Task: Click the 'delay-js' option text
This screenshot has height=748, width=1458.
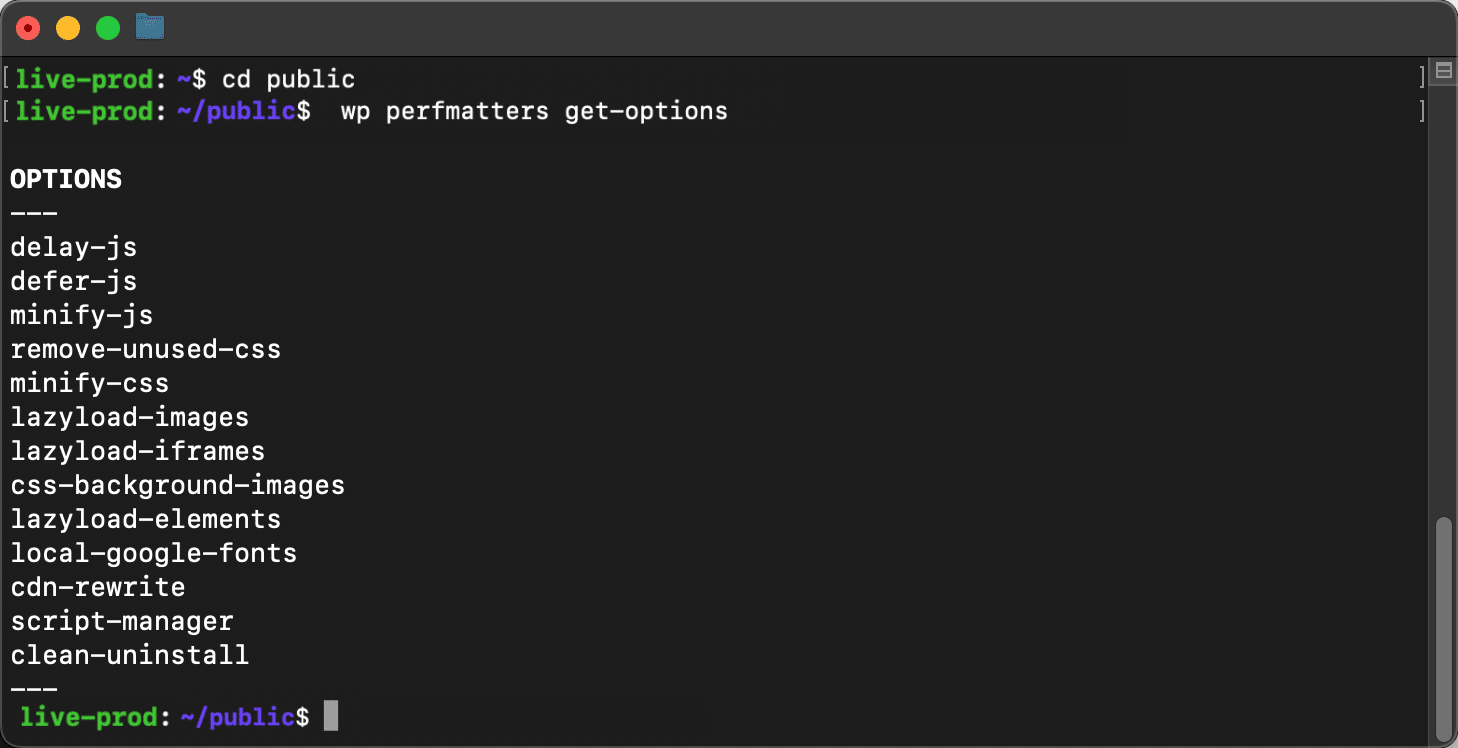Action: (x=73, y=247)
